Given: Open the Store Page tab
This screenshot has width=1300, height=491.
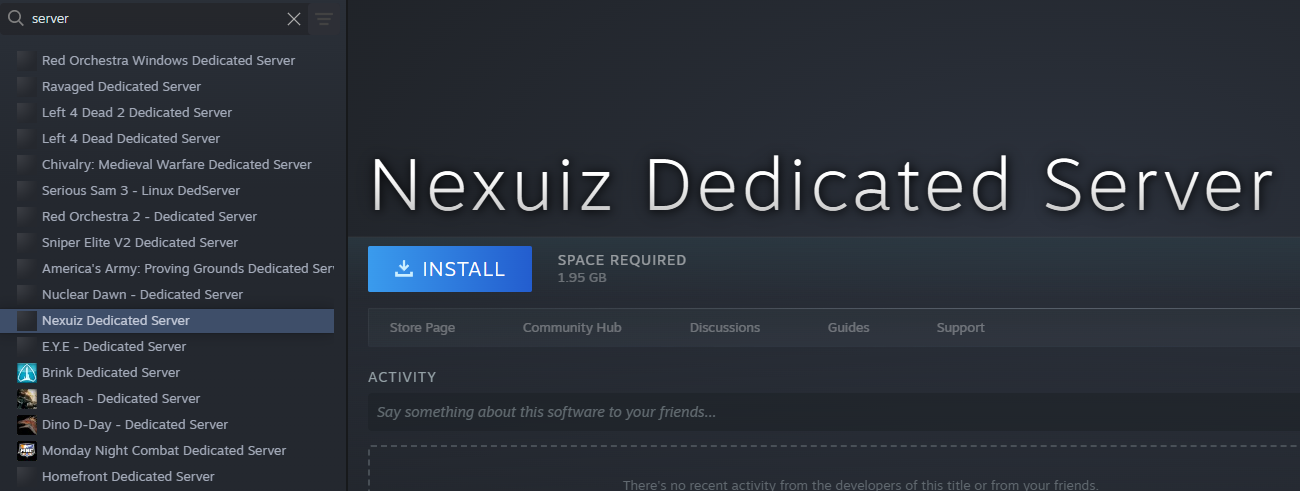Looking at the screenshot, I should point(422,327).
